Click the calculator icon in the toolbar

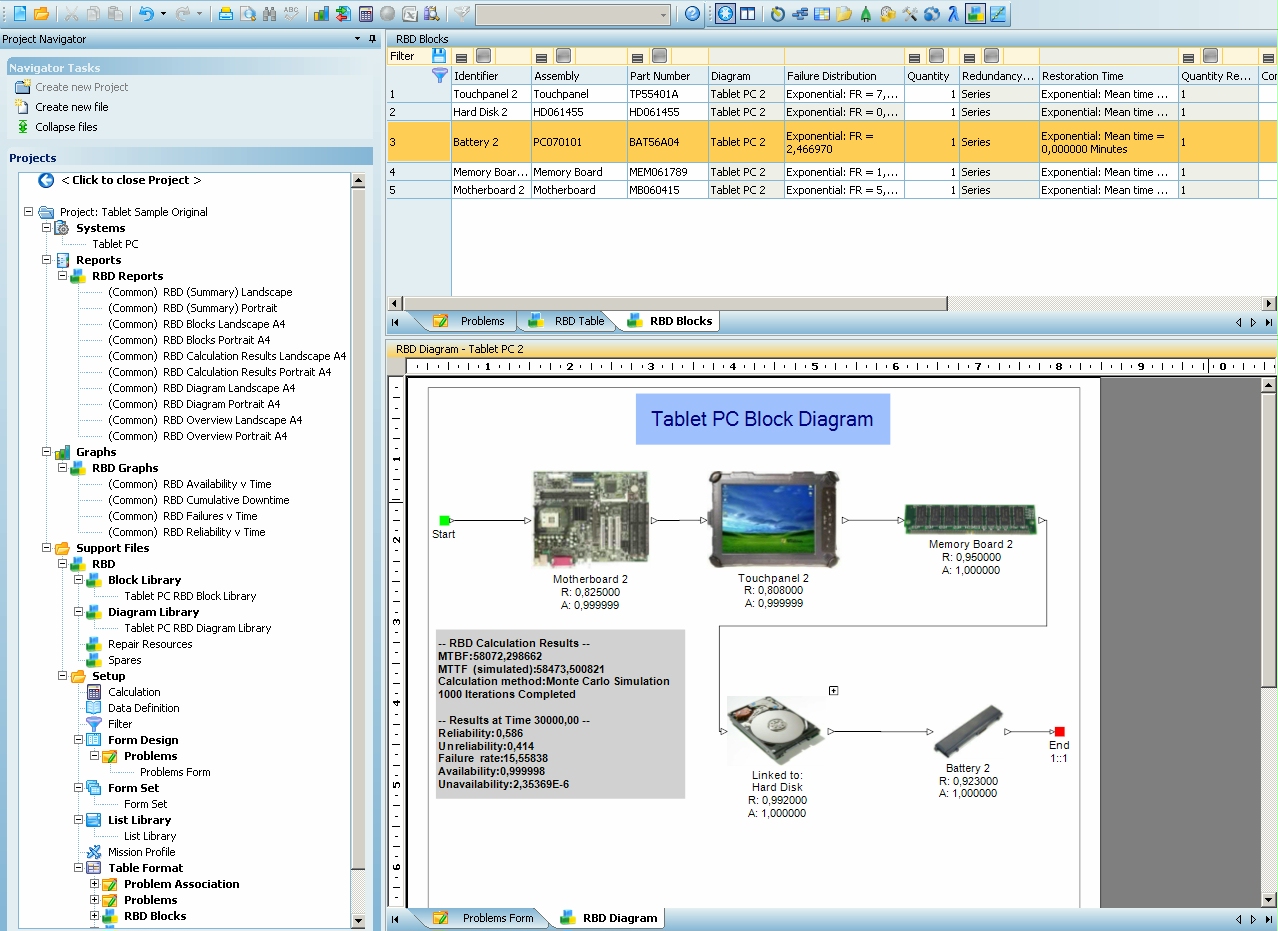tap(365, 14)
